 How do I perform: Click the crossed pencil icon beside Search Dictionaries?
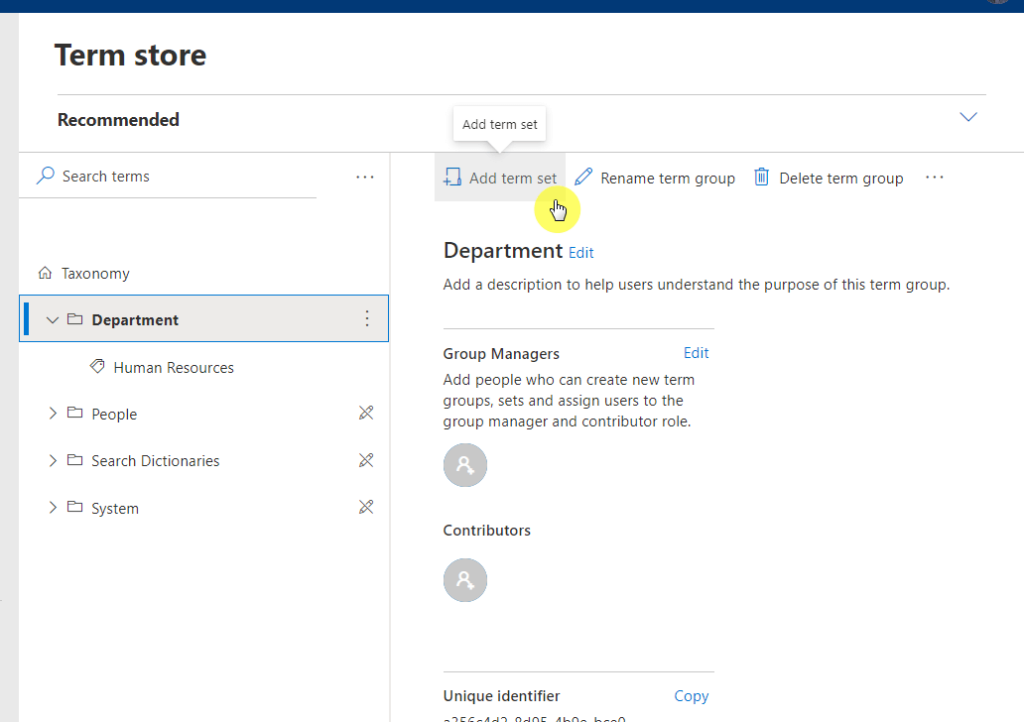tap(366, 460)
